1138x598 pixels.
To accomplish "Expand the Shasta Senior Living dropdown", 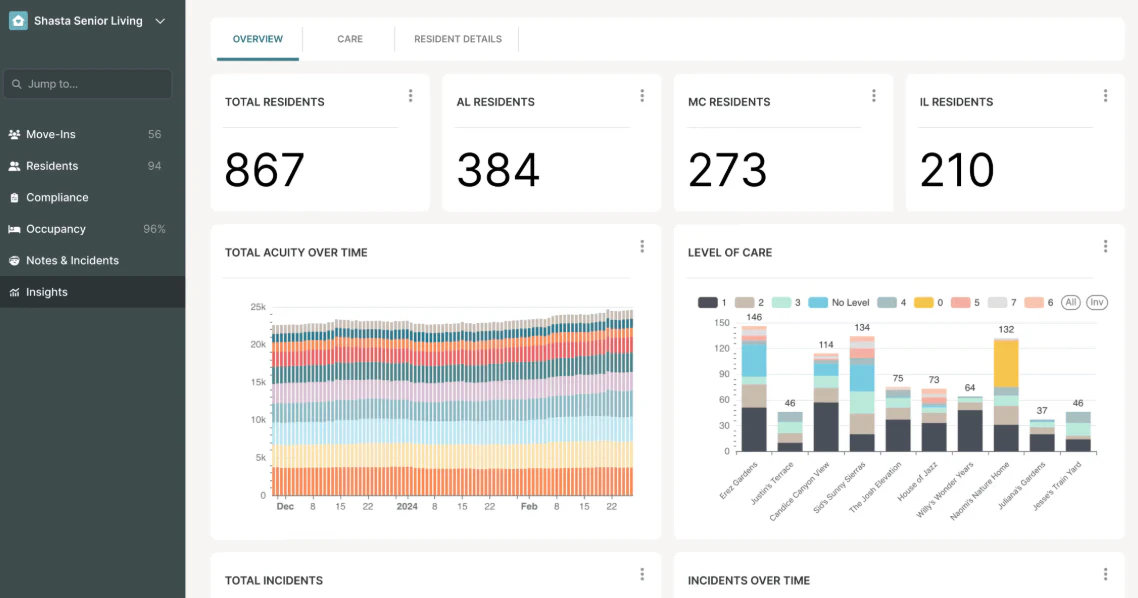I will [x=159, y=19].
